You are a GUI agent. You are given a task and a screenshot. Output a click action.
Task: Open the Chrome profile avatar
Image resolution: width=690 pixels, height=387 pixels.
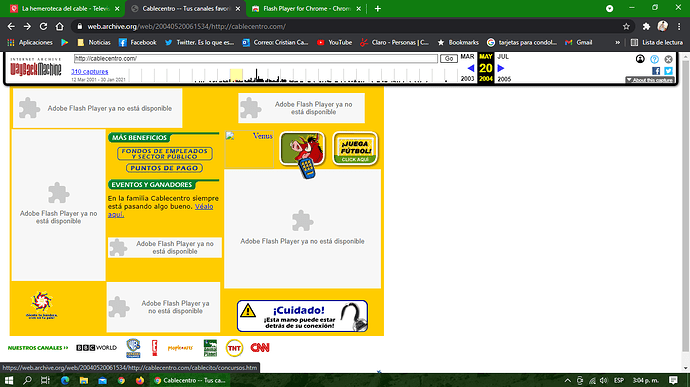click(x=663, y=26)
